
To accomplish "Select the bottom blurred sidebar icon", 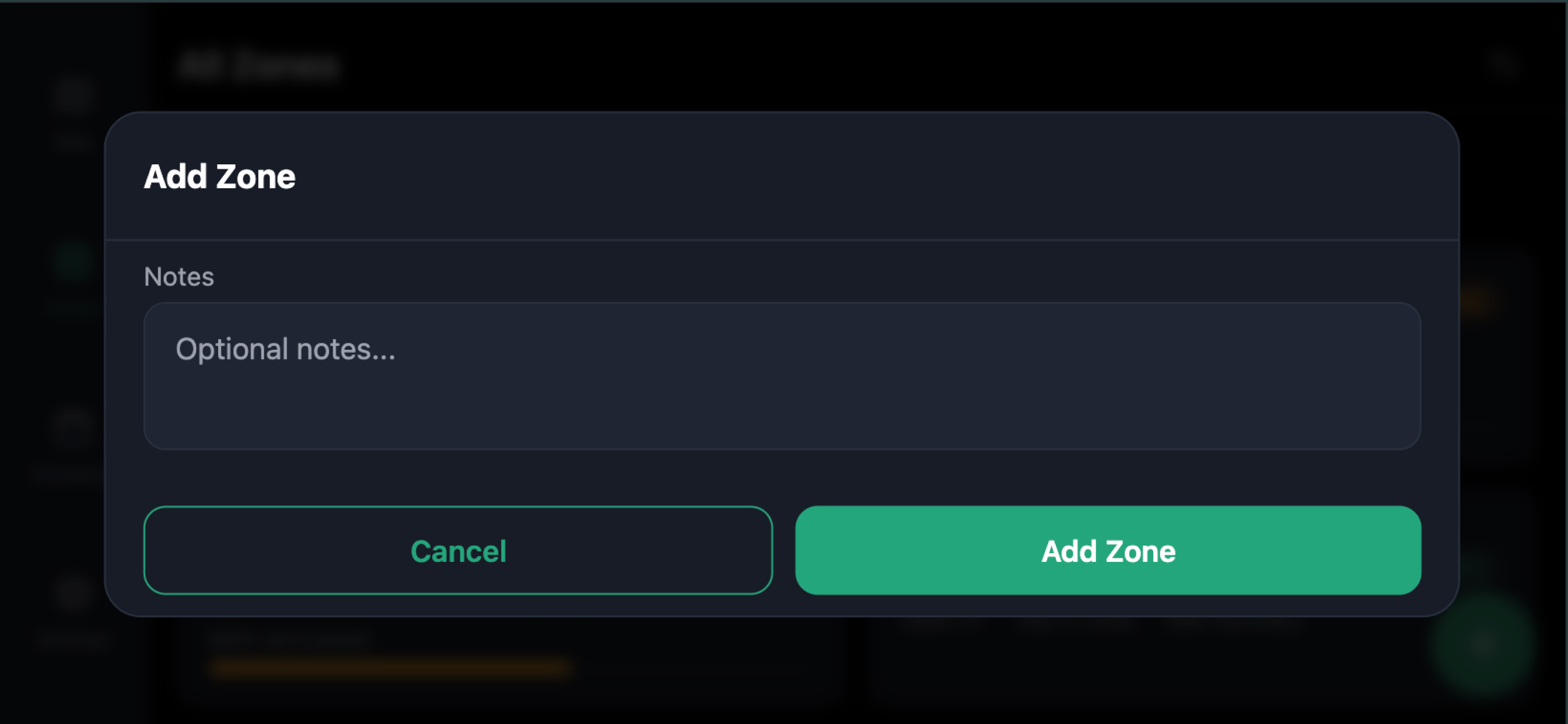I will point(72,591).
